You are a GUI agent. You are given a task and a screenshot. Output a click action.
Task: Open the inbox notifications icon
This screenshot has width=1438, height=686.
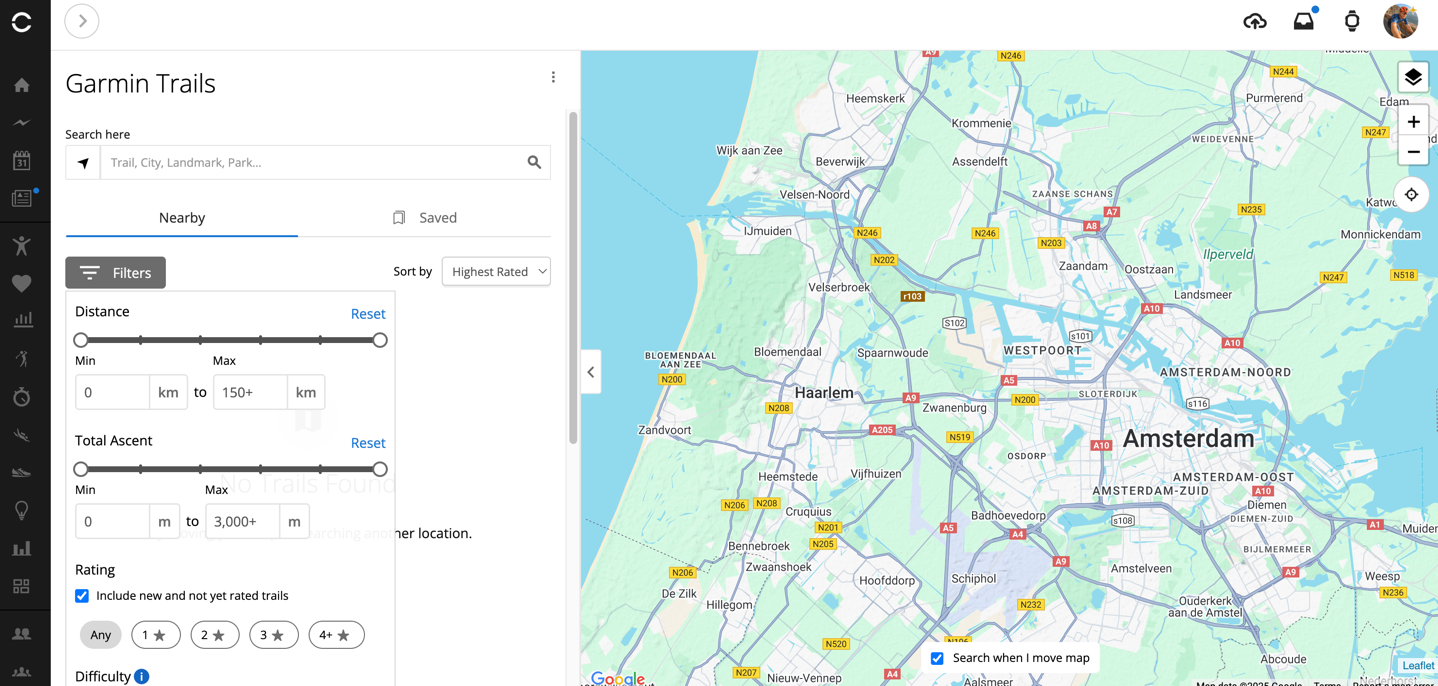[x=1304, y=21]
